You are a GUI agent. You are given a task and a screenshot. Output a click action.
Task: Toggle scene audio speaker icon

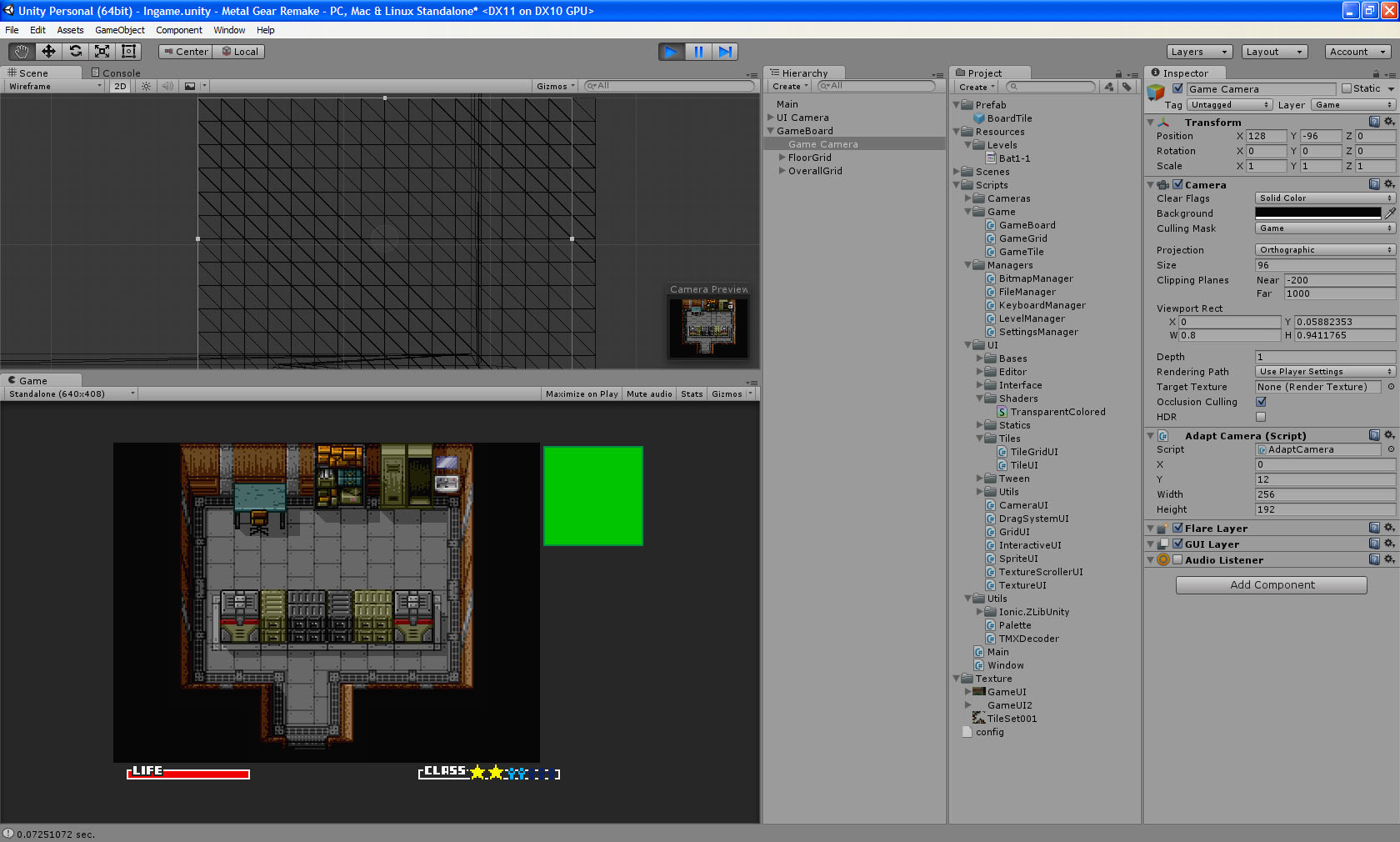pyautogui.click(x=167, y=87)
